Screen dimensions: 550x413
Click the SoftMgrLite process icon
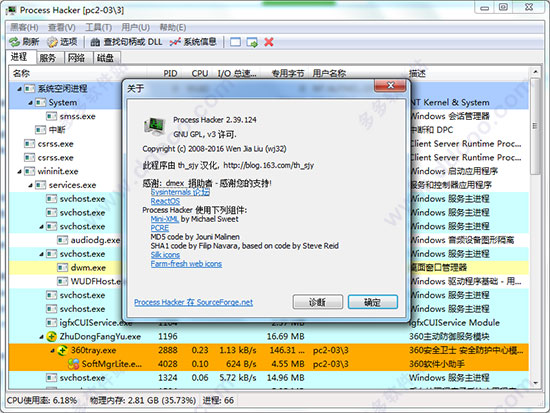[73, 364]
